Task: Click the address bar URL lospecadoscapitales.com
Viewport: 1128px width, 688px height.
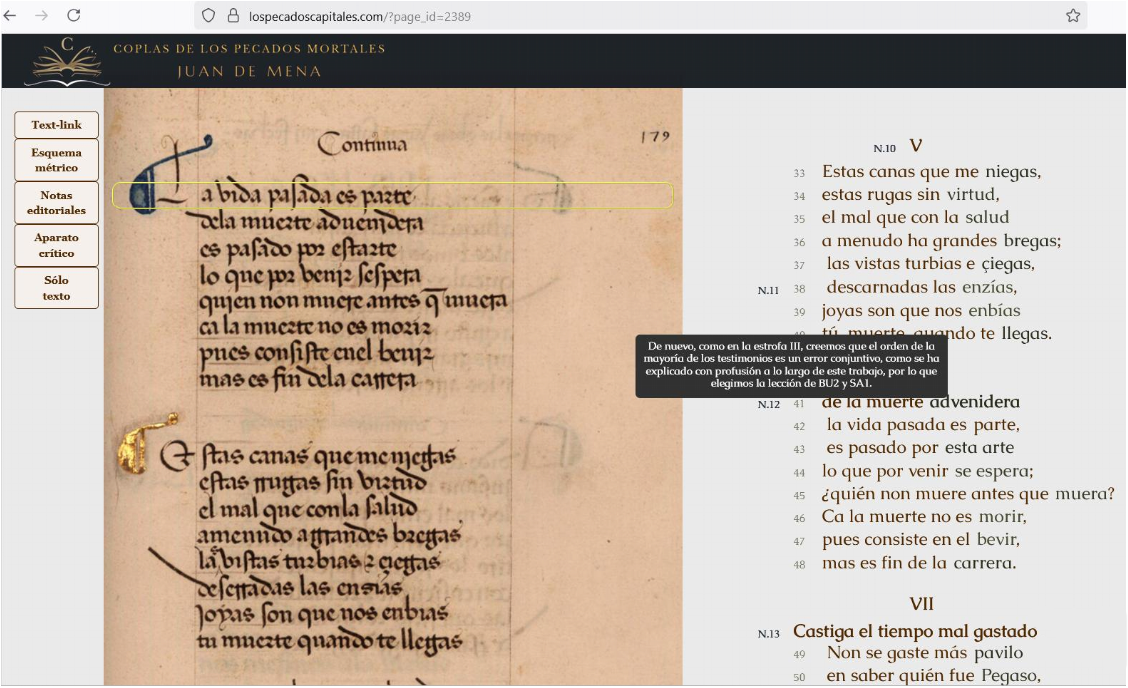Action: click(x=360, y=17)
